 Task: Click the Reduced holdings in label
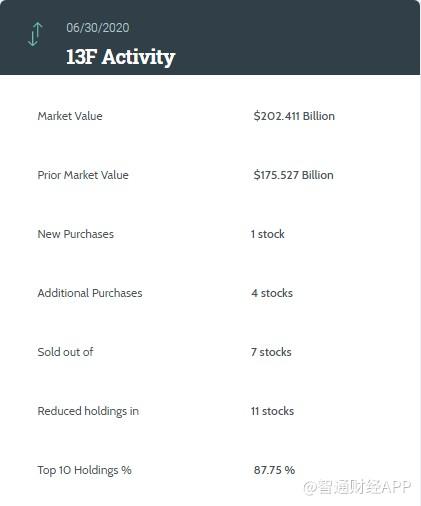coord(88,411)
